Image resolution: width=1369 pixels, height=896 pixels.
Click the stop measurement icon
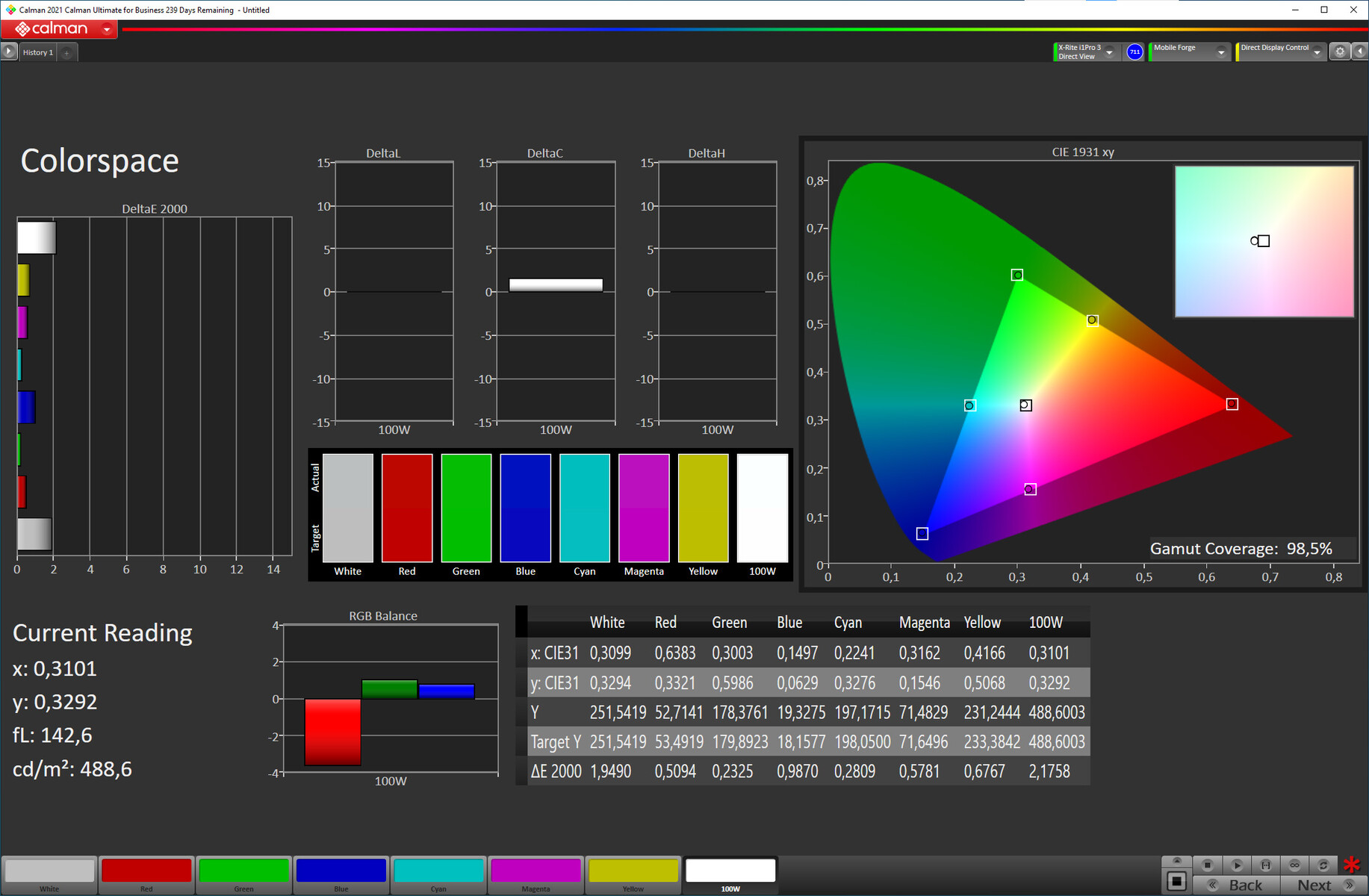pos(1208,865)
